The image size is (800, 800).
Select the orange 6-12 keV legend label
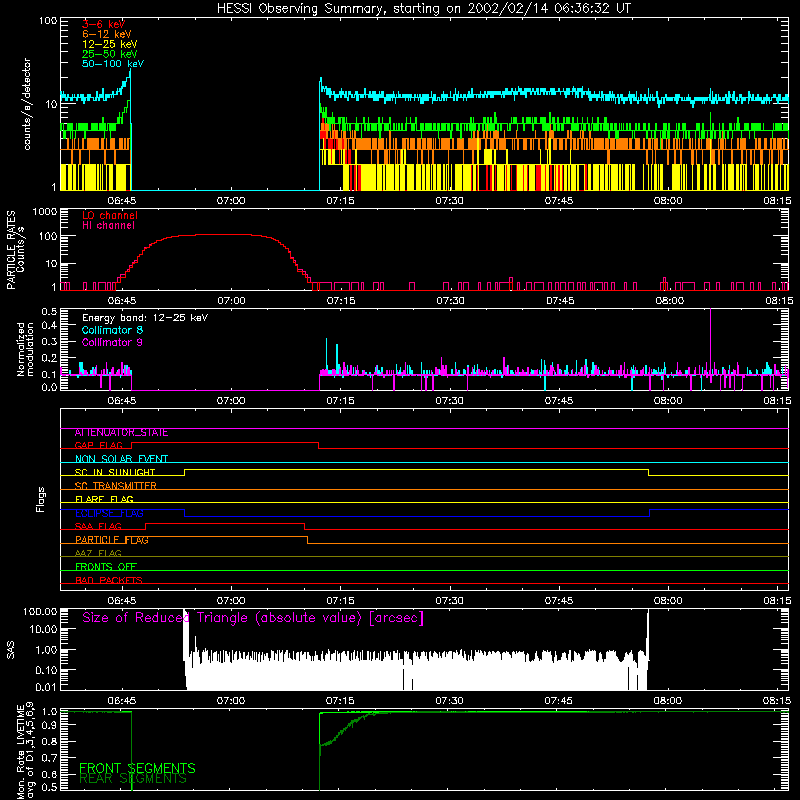pos(107,34)
